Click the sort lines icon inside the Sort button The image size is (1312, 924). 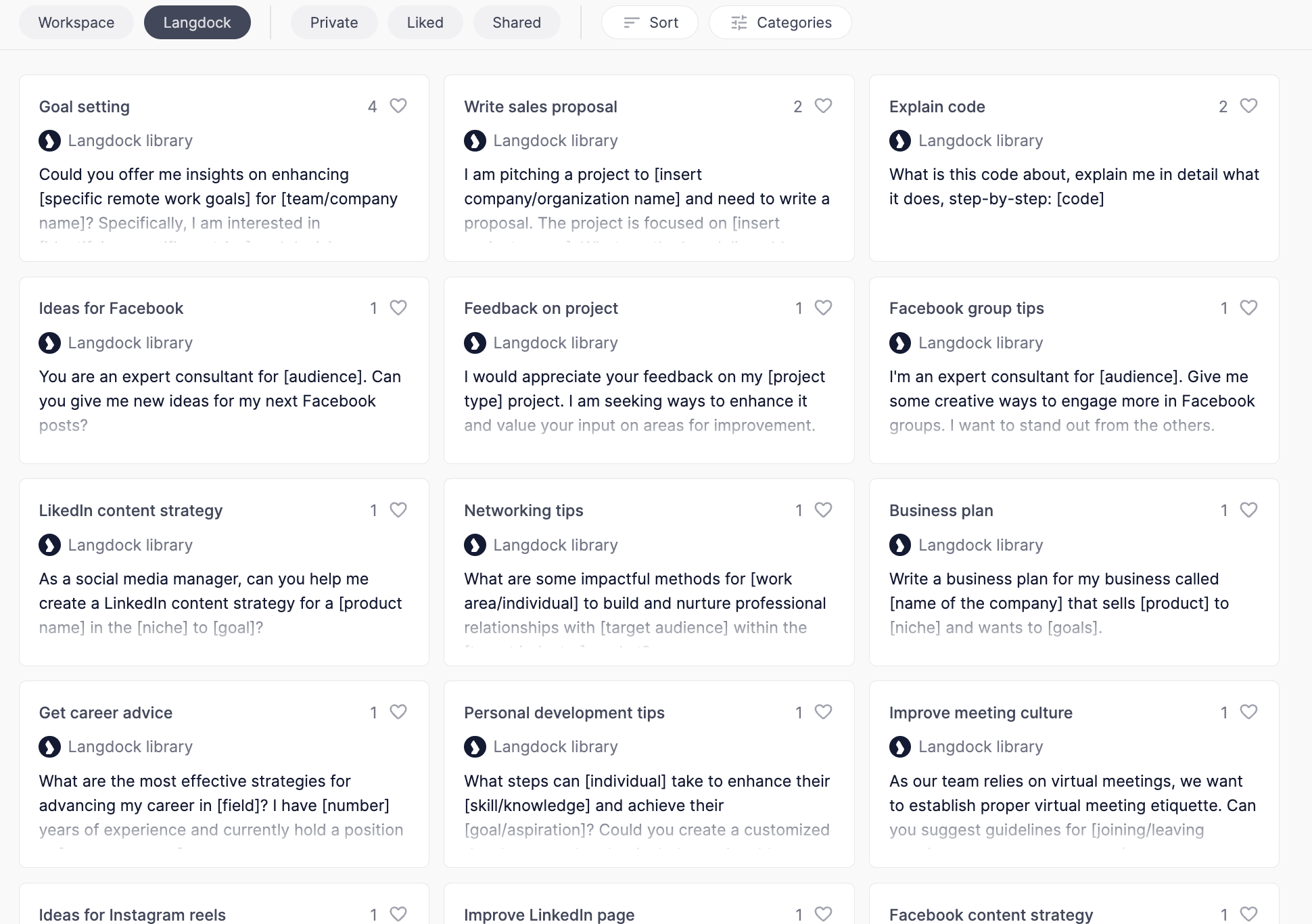(x=630, y=22)
